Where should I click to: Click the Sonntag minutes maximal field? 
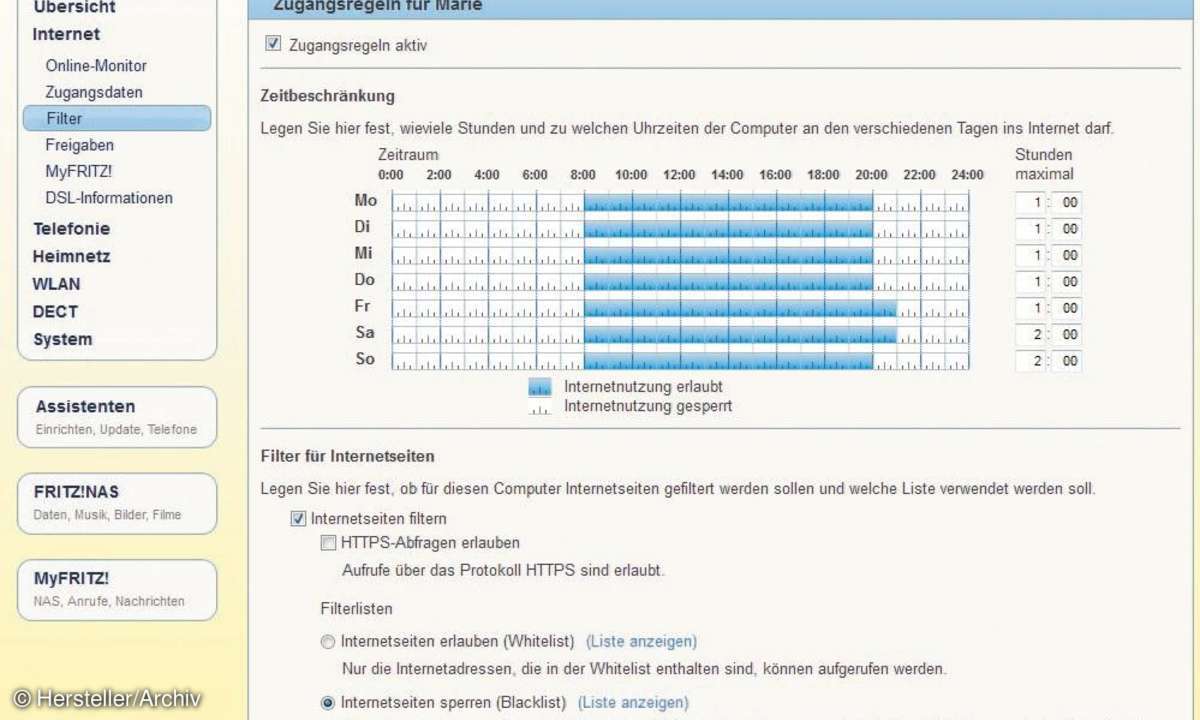click(1066, 361)
